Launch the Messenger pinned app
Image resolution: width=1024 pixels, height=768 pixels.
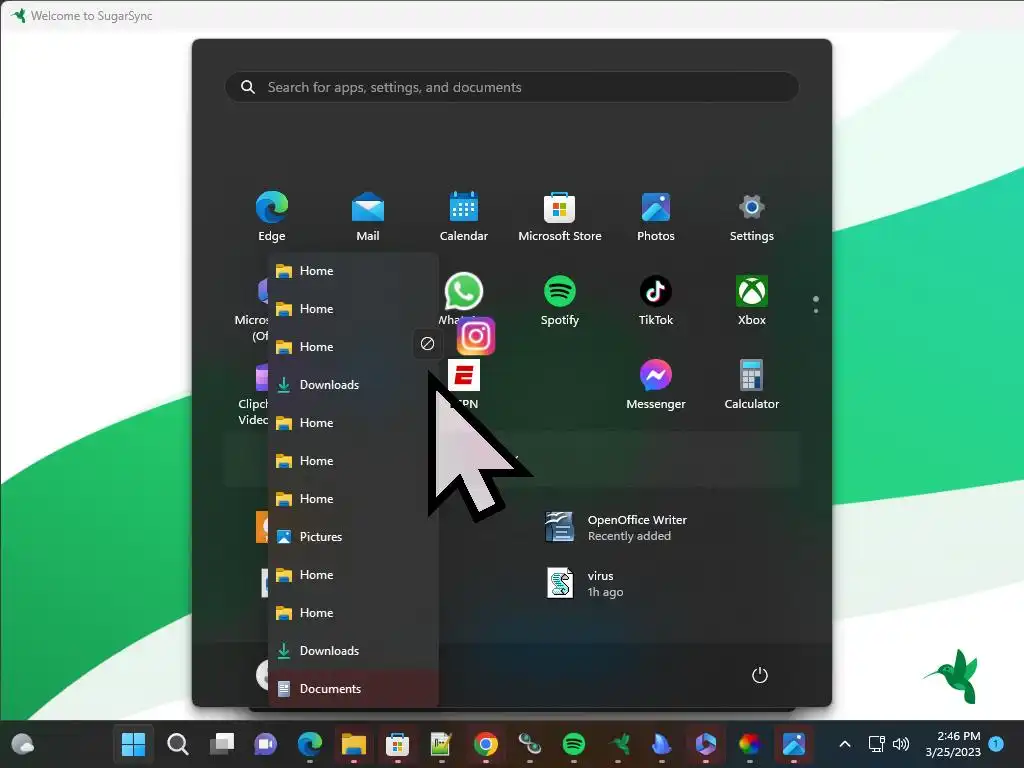[656, 384]
